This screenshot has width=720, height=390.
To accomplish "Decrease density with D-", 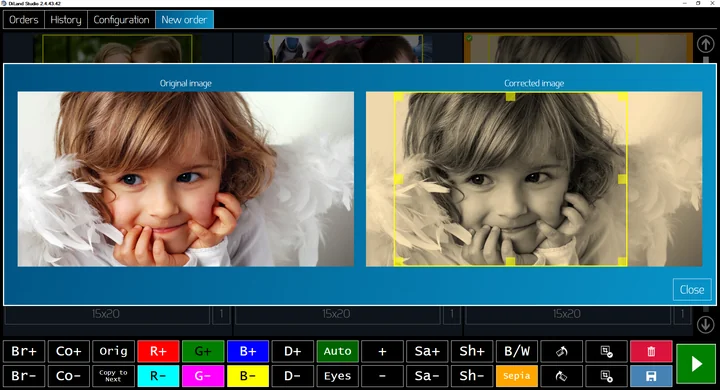I will click(x=292, y=376).
